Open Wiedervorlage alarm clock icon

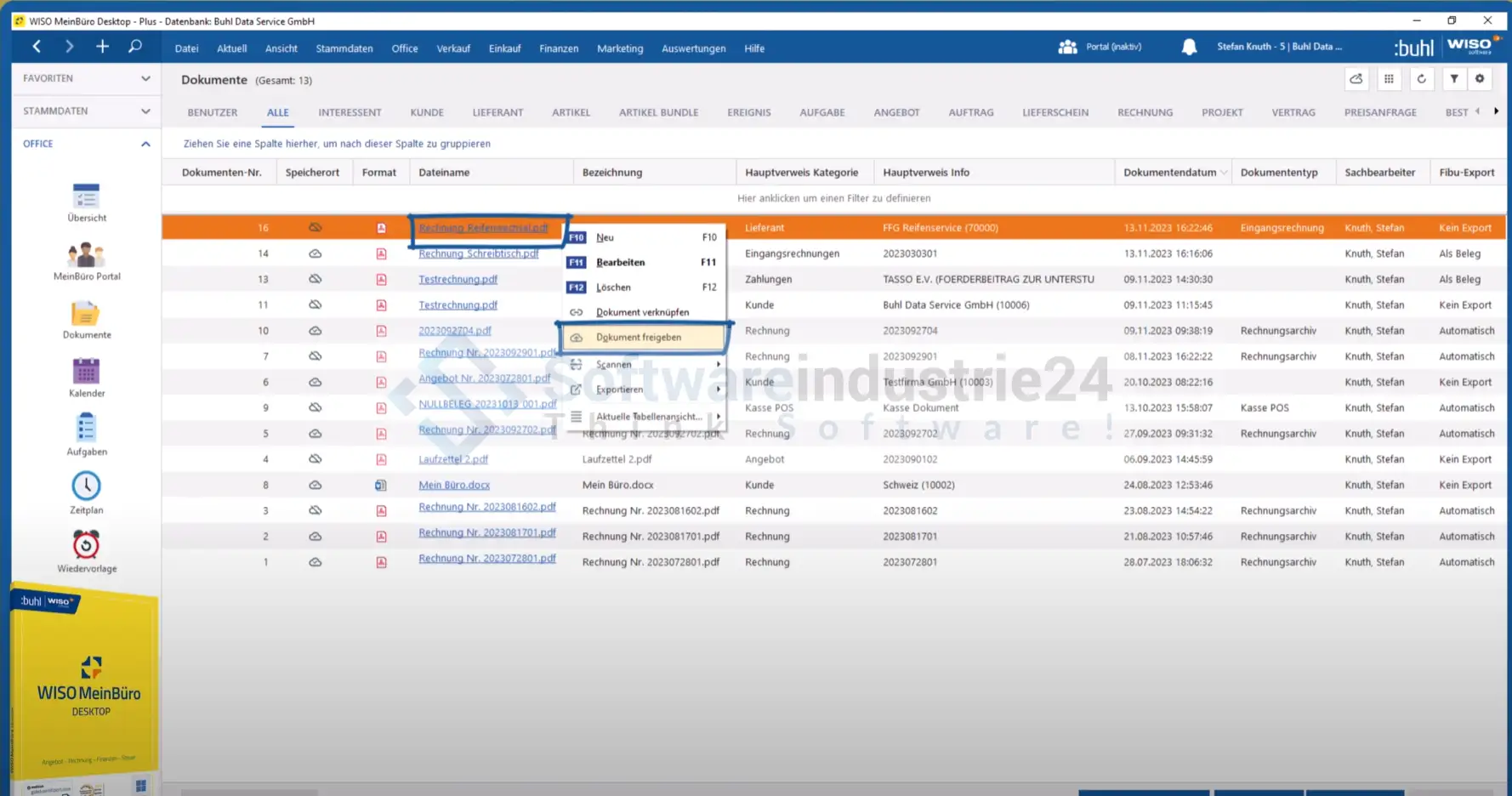[x=86, y=546]
